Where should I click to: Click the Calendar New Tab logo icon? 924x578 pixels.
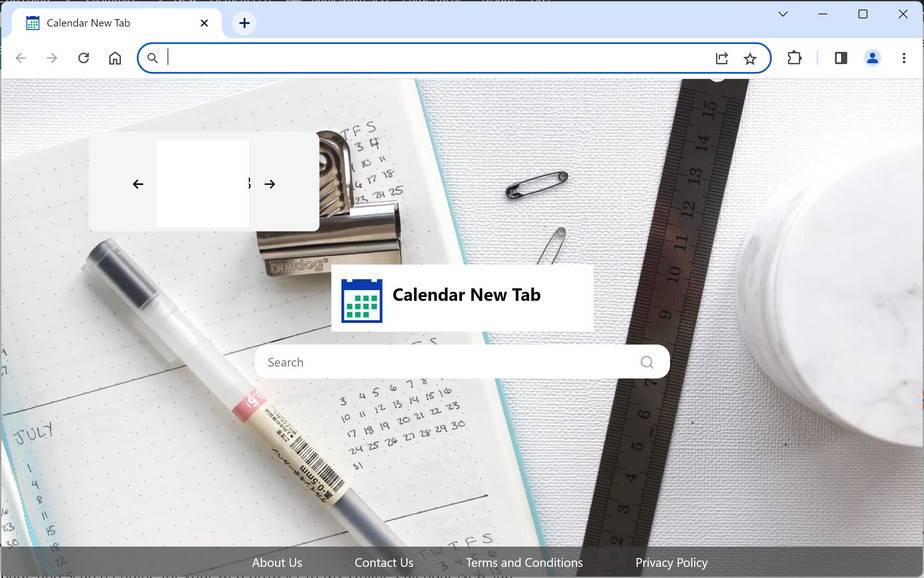(x=362, y=300)
